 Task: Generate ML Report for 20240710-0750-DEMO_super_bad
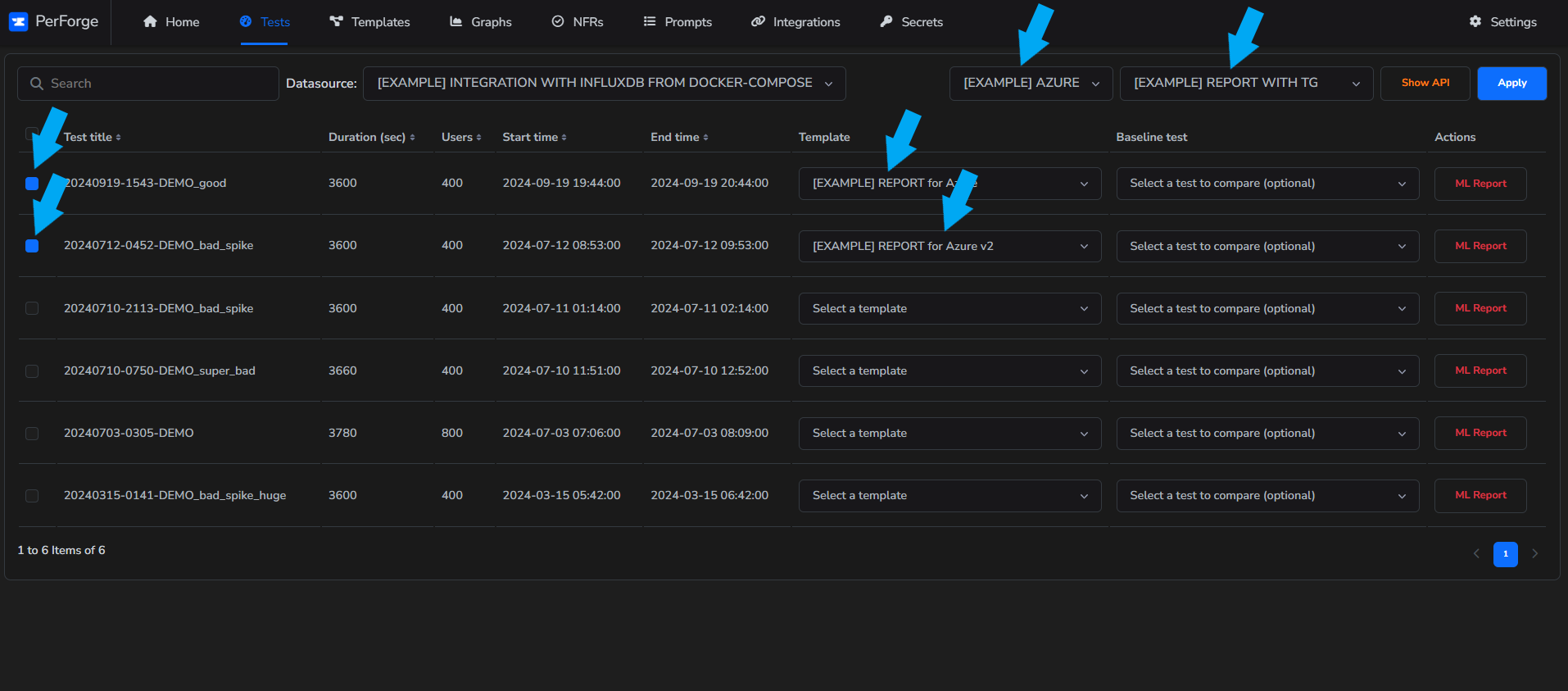1480,371
